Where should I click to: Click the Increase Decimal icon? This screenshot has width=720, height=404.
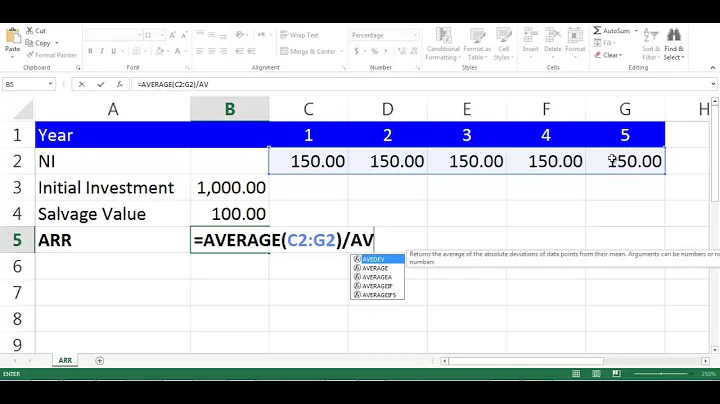click(x=402, y=51)
